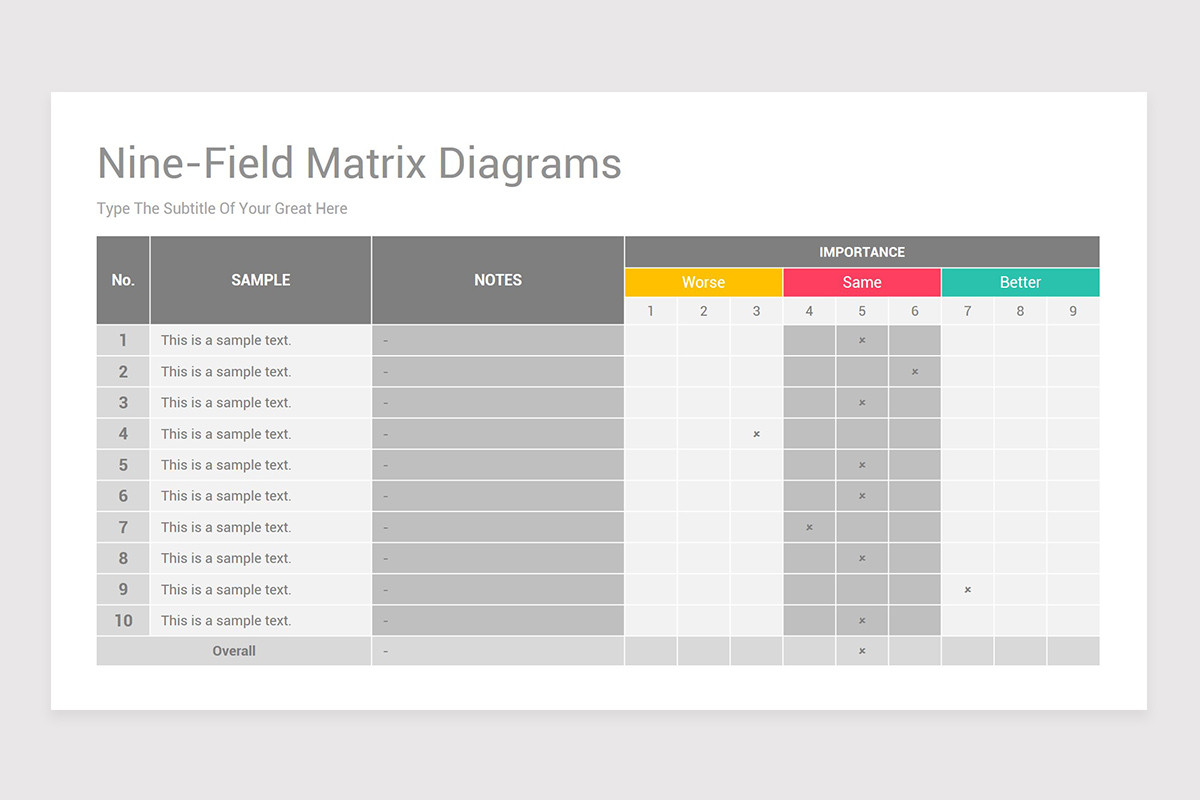Viewport: 1200px width, 800px height.
Task: Click the x mark in row 10
Action: [862, 620]
